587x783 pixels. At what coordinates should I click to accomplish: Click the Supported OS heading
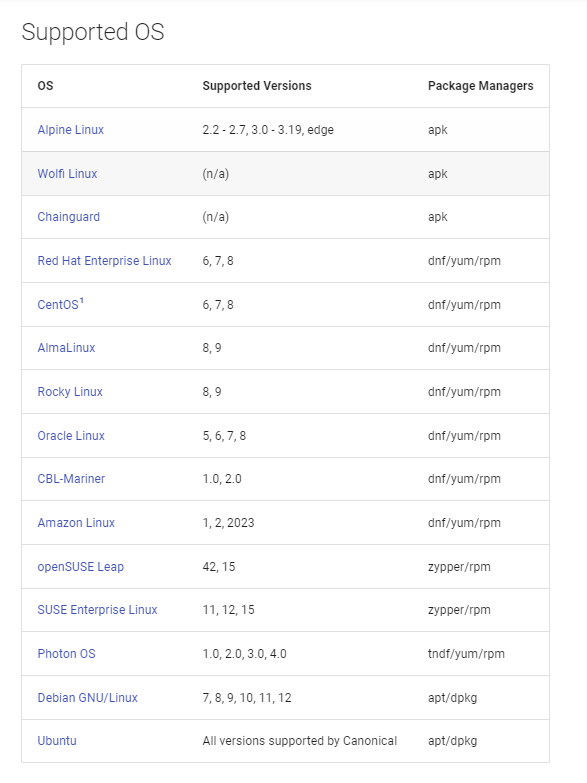click(x=93, y=32)
